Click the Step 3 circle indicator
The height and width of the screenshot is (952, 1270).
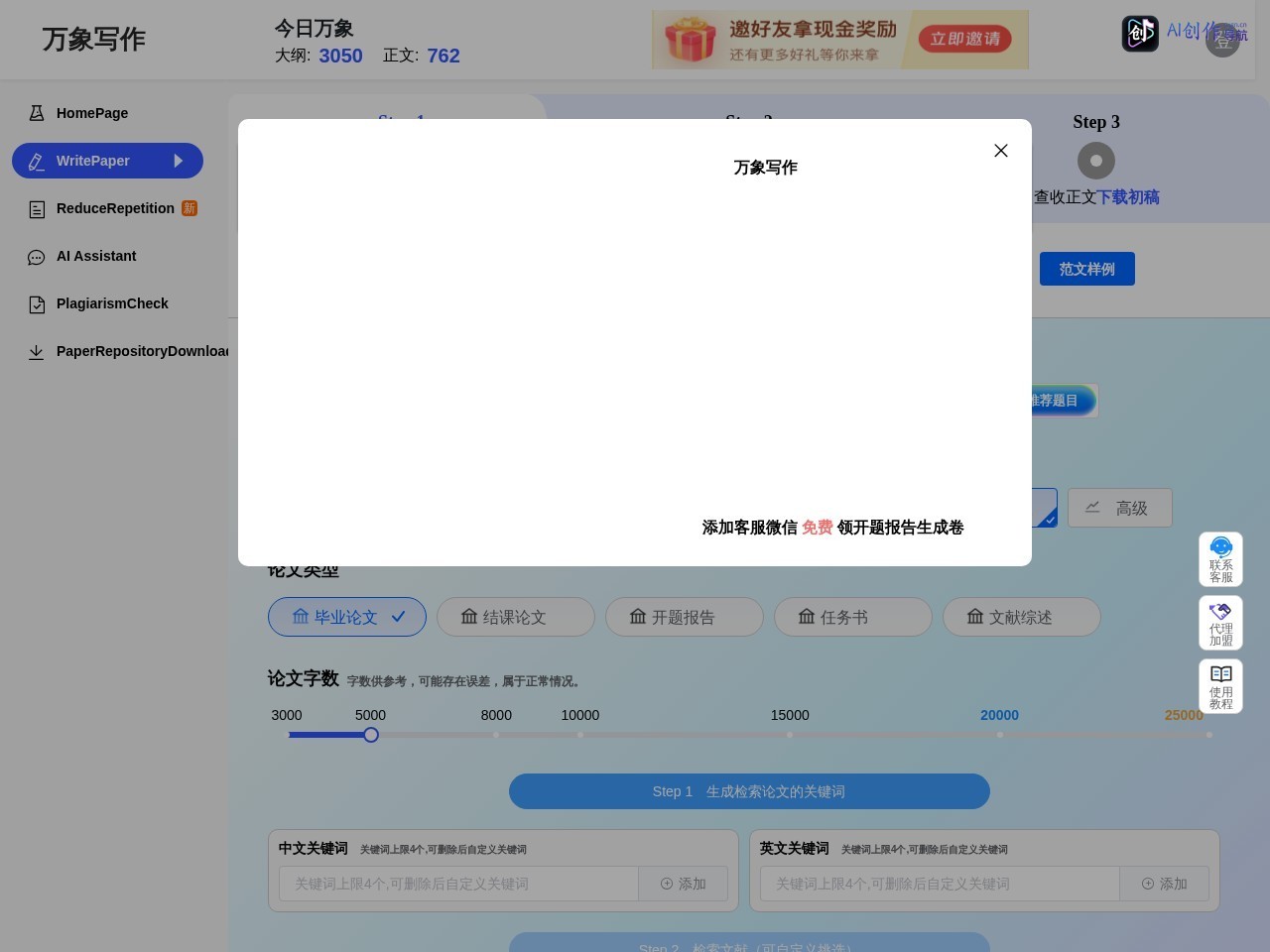point(1096,161)
